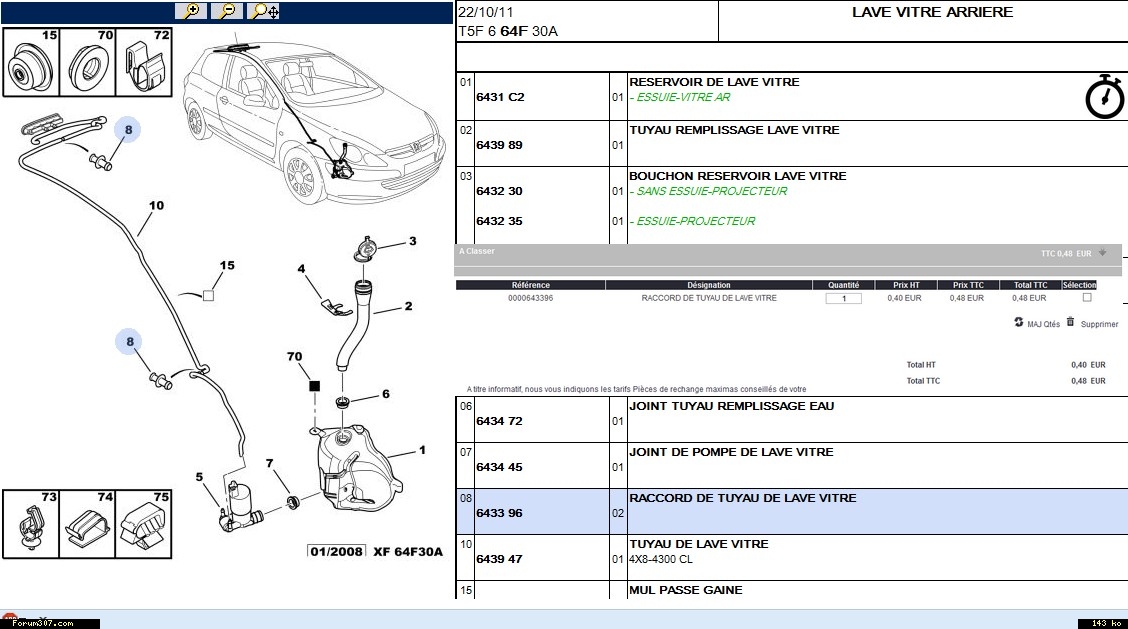Open part thumbnail number 72
Viewport: 1128px width, 629px height.
tap(146, 63)
